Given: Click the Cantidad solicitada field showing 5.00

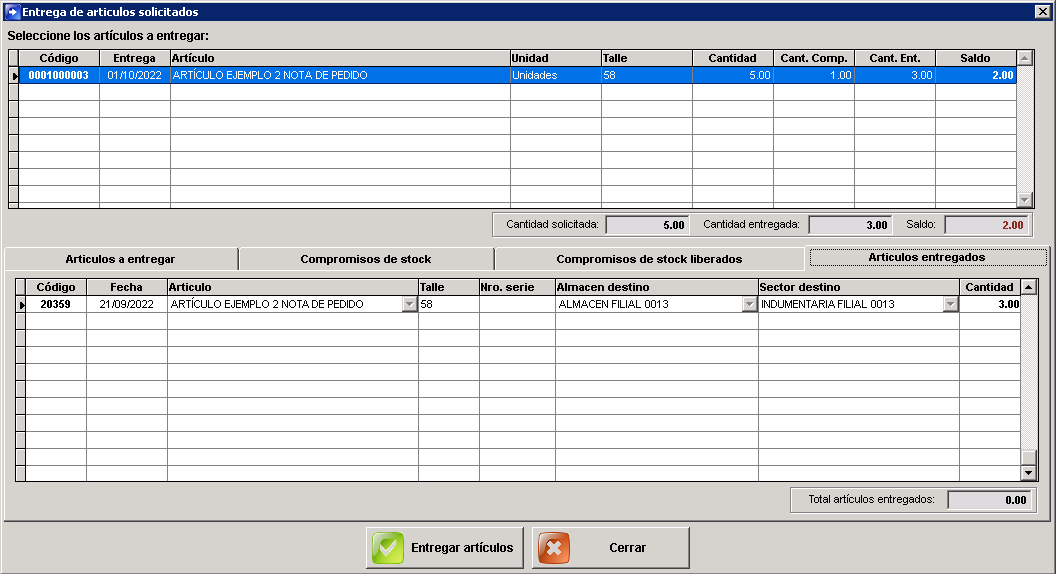Looking at the screenshot, I should coord(647,225).
